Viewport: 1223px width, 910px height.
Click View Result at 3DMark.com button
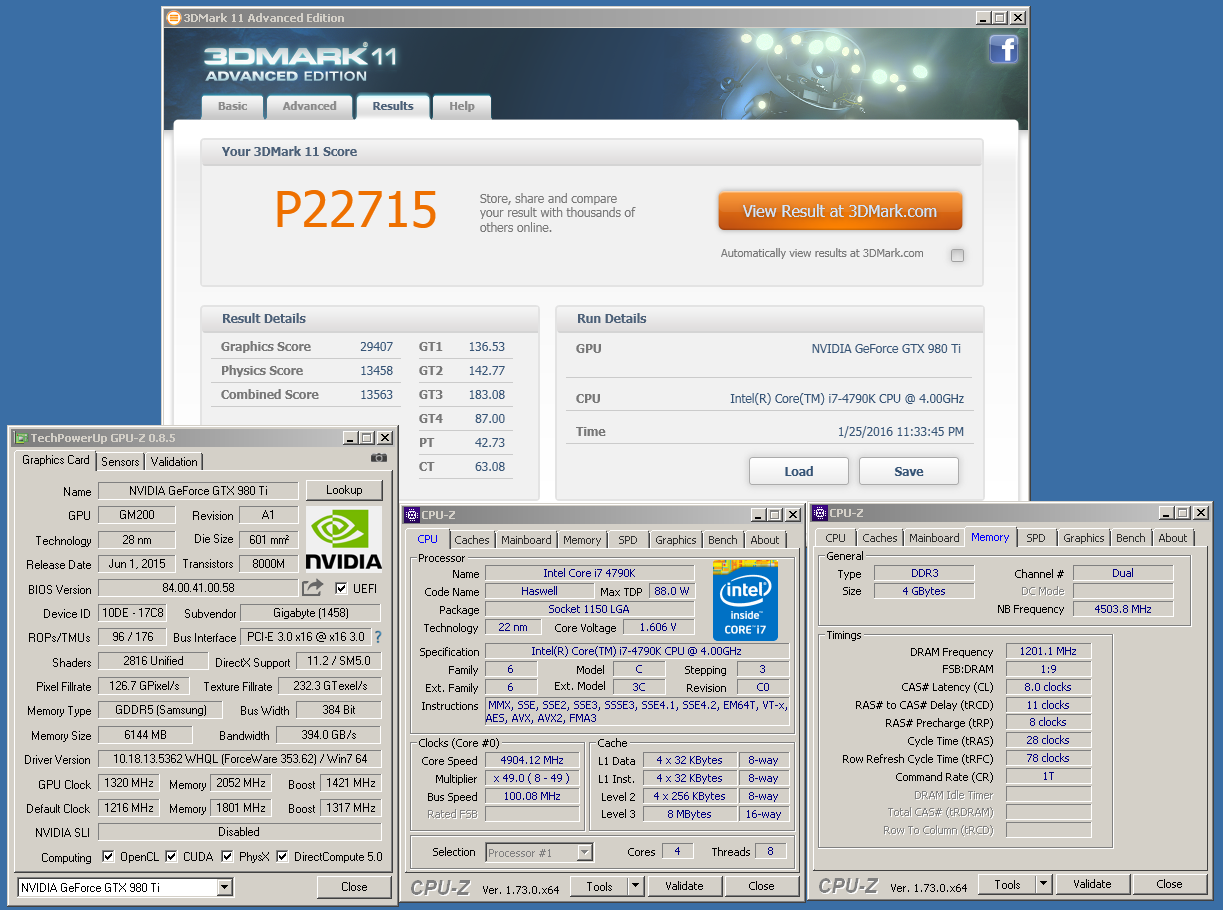click(x=840, y=211)
